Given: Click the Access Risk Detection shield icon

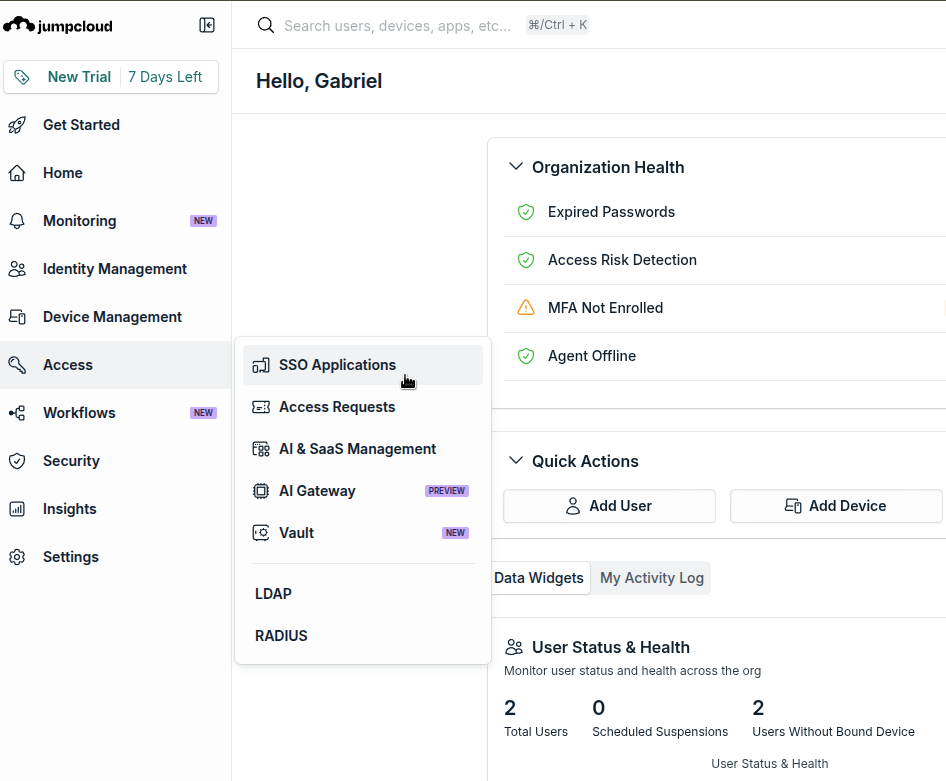Looking at the screenshot, I should [526, 260].
